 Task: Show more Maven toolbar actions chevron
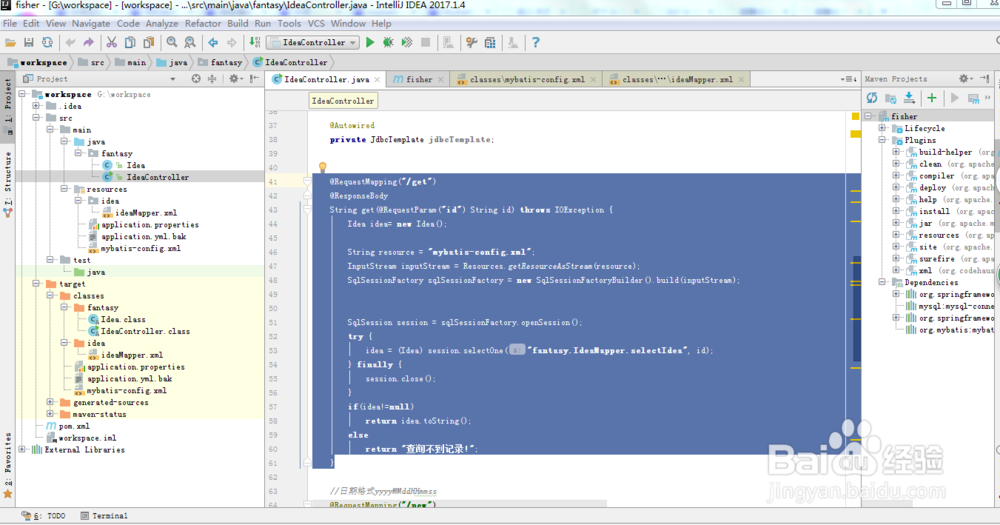pos(988,98)
